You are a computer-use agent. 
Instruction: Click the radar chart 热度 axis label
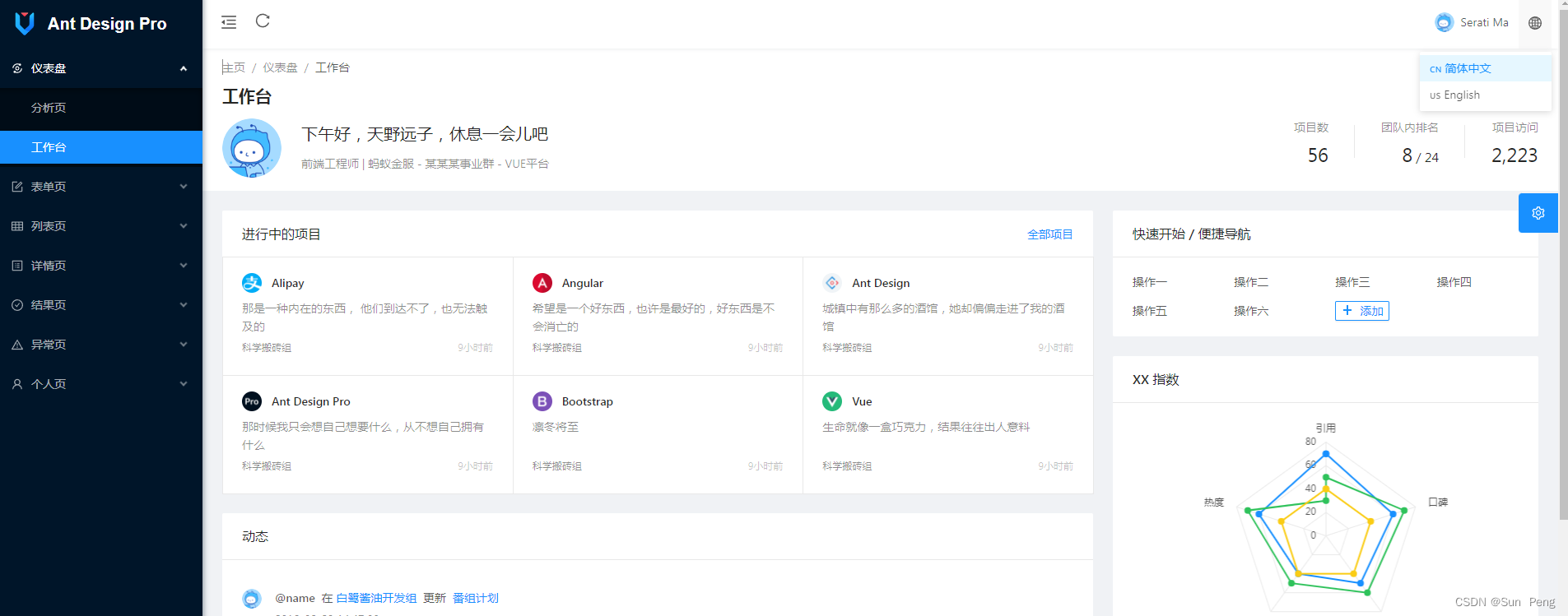(x=1214, y=502)
